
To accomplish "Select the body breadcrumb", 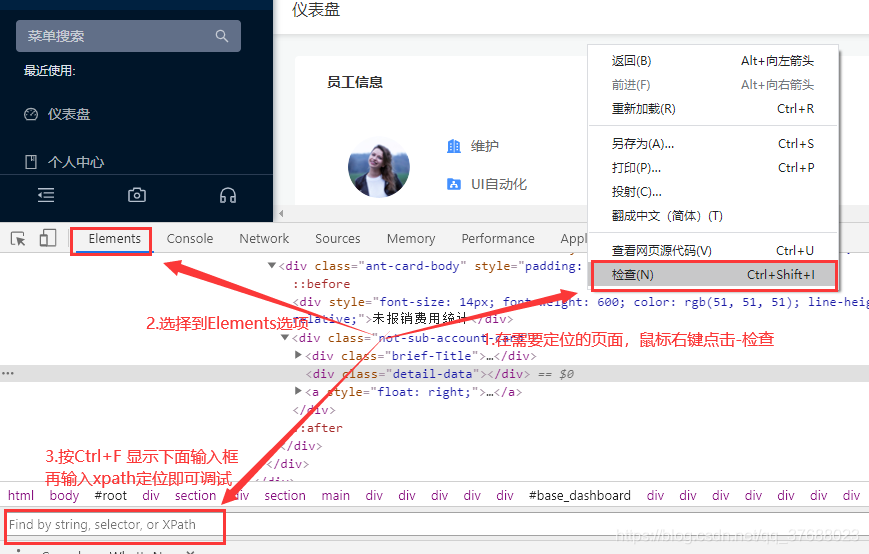I will (64, 495).
